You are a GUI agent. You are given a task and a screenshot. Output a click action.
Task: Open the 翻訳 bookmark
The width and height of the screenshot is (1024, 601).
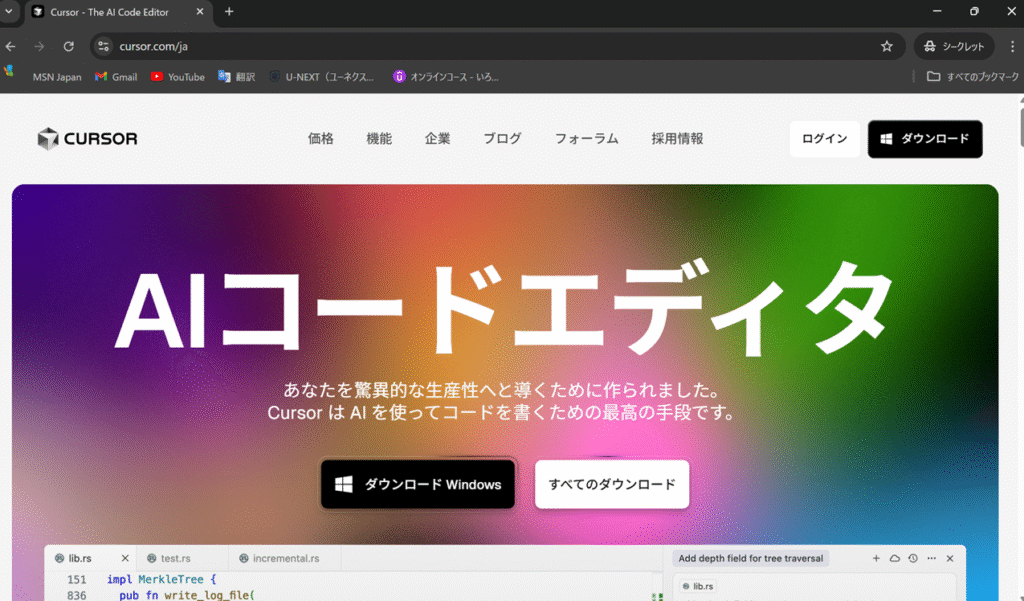coord(236,77)
